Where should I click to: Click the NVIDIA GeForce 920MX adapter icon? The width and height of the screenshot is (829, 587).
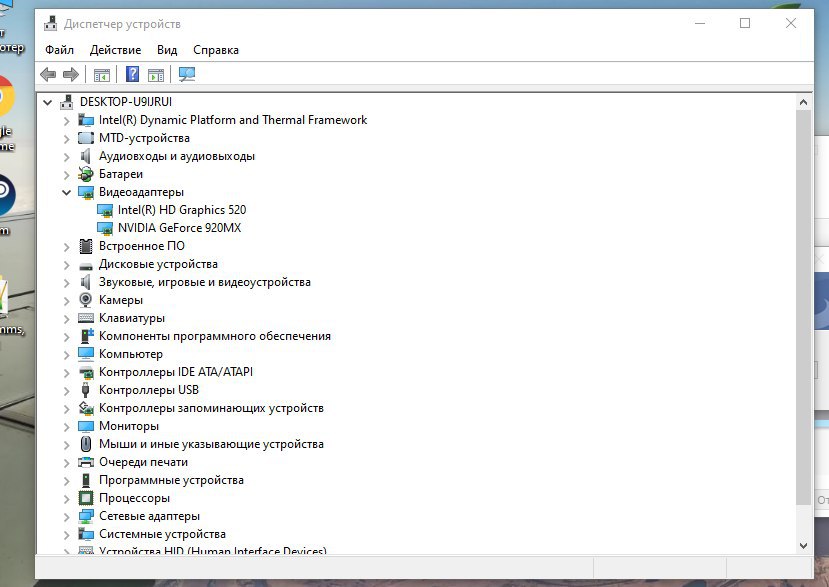coord(105,228)
